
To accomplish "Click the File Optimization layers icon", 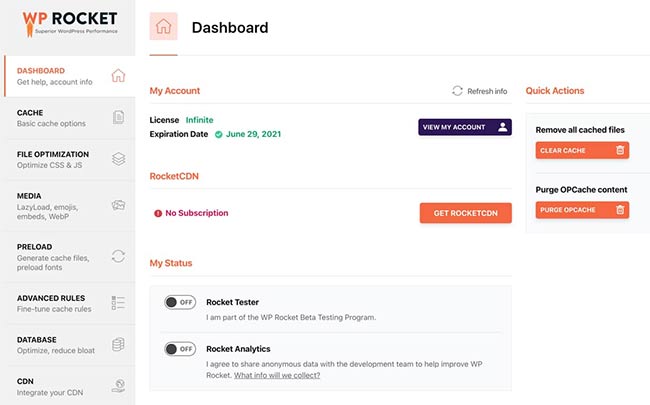I will tap(118, 159).
